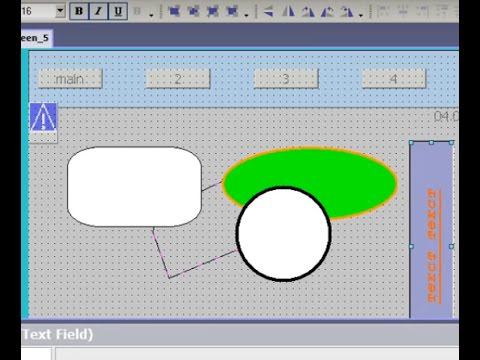
Task: Select the alarm indicator warning triangle icon
Action: click(x=43, y=117)
